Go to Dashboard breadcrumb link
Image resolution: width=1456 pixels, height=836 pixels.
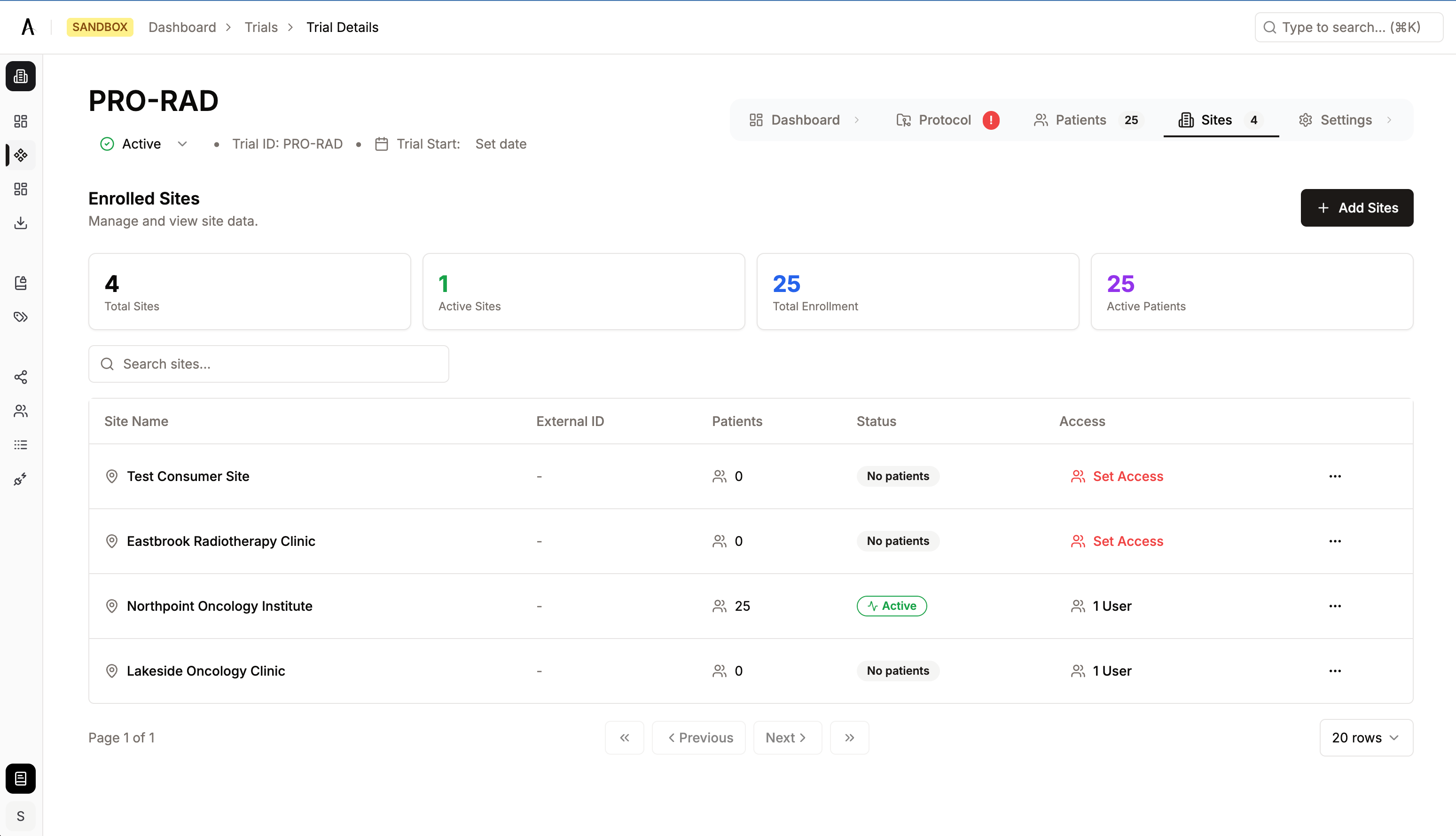click(182, 27)
